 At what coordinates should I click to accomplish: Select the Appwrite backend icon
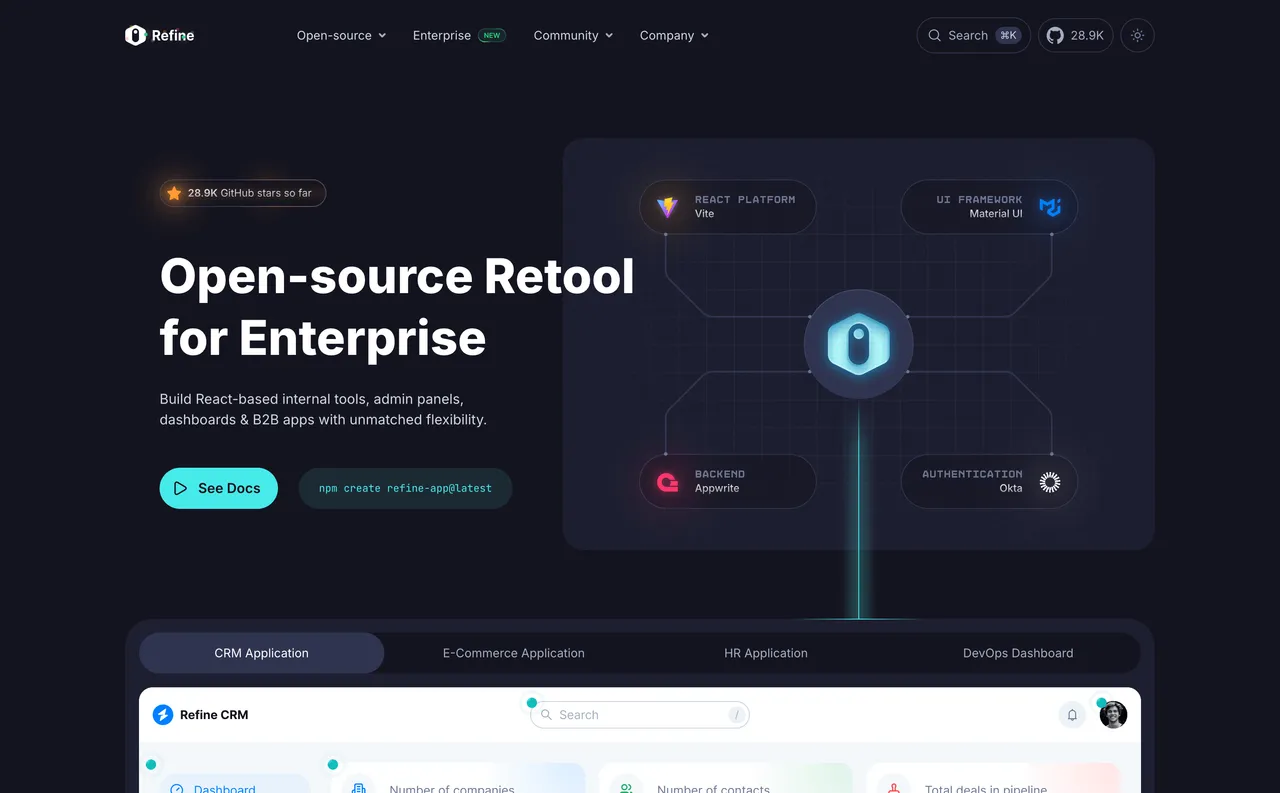coord(667,481)
